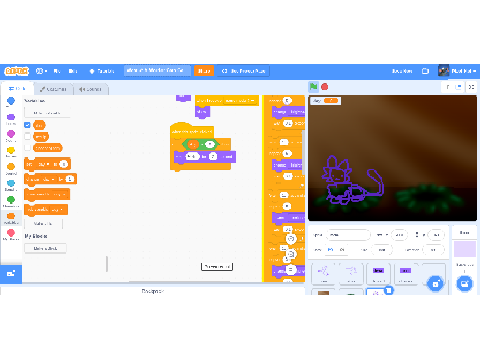The image size is (480, 360).
Task: Click the sprite size field
Action: 382,249
